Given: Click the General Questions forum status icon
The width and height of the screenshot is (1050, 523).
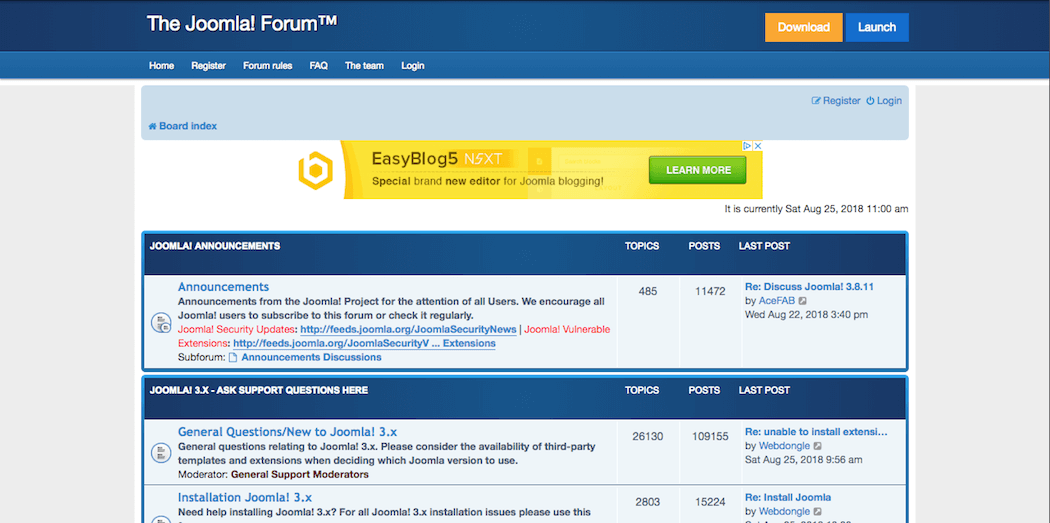Looking at the screenshot, I should tap(161, 452).
